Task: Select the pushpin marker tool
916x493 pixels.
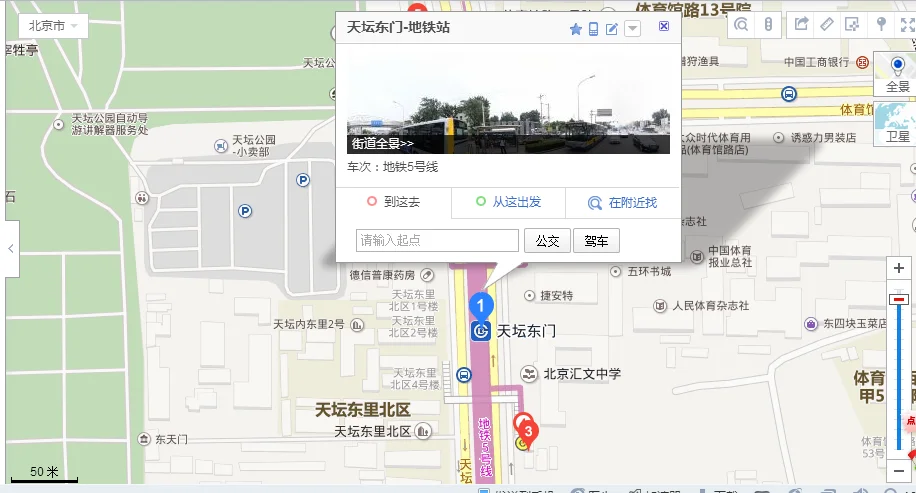Action: (x=881, y=24)
